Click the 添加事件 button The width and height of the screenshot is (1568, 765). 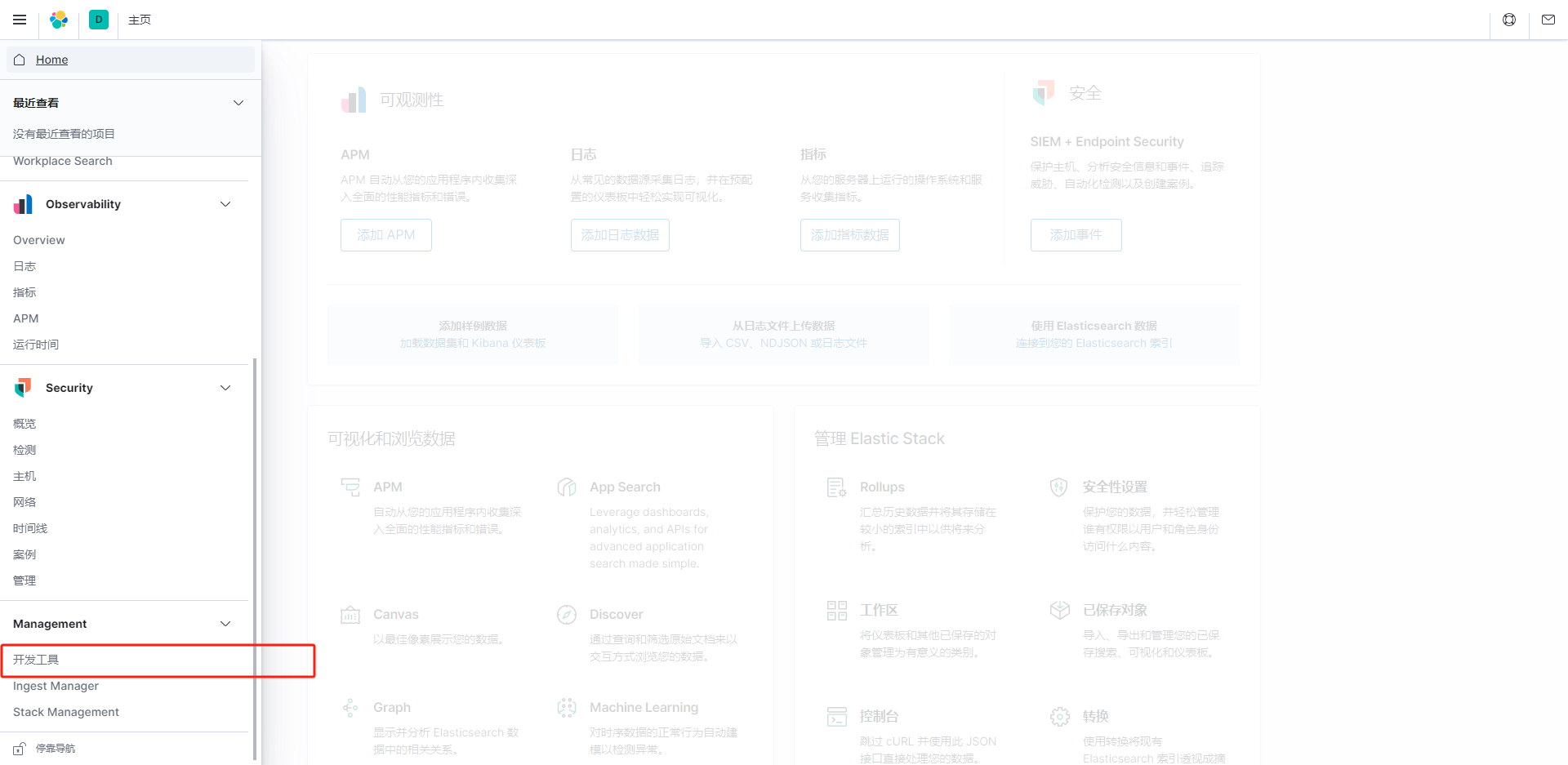tap(1076, 235)
